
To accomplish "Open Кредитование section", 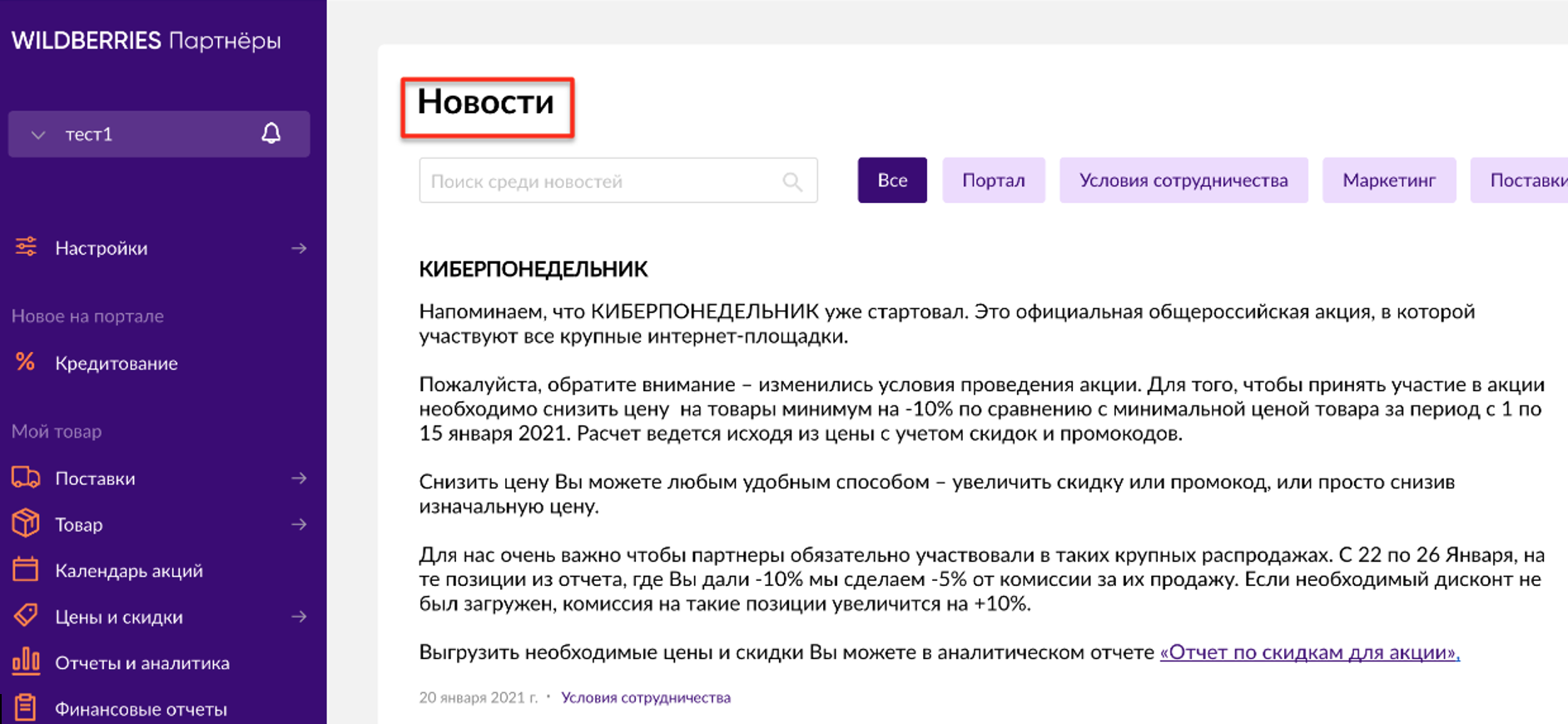I will pos(117,363).
